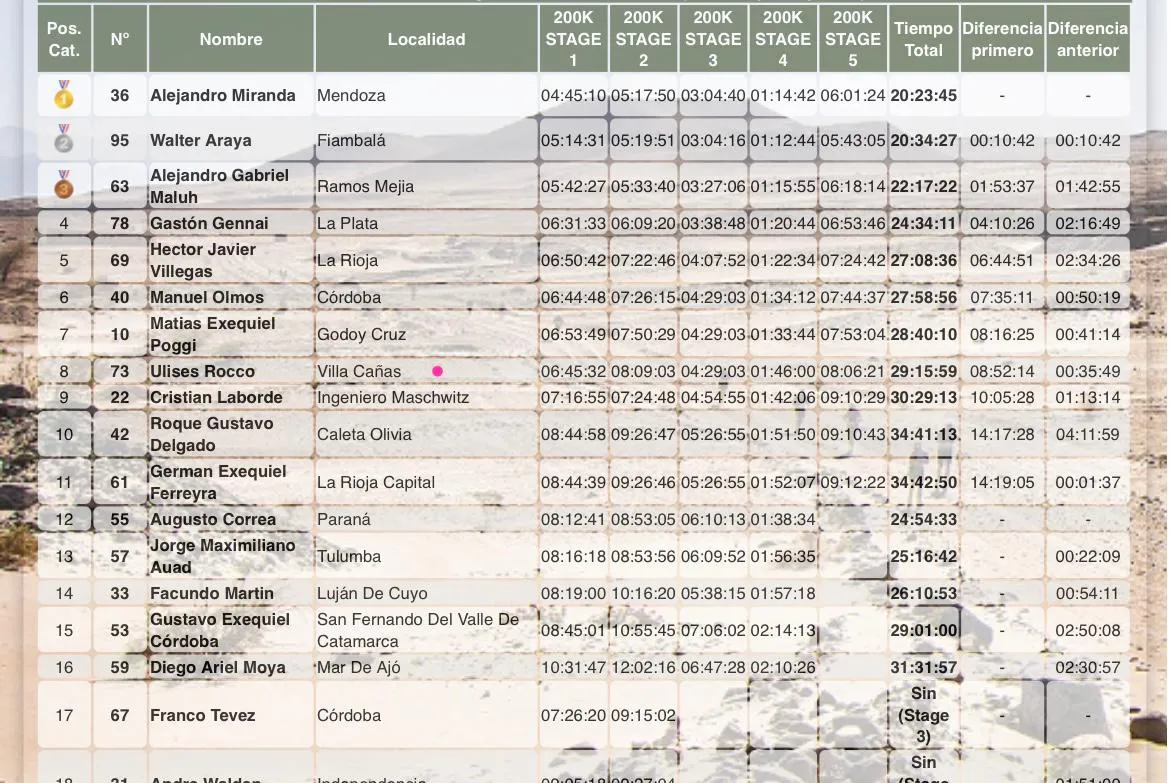This screenshot has width=1170, height=783.
Task: Click the gold medal icon
Action: pos(64,95)
